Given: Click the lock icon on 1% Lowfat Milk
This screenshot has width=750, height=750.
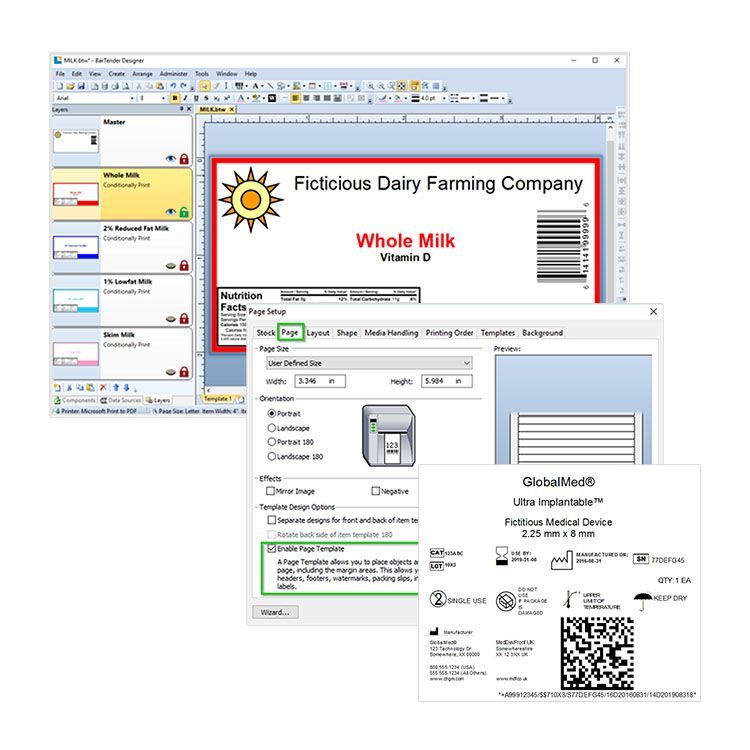Looking at the screenshot, I should [x=184, y=319].
